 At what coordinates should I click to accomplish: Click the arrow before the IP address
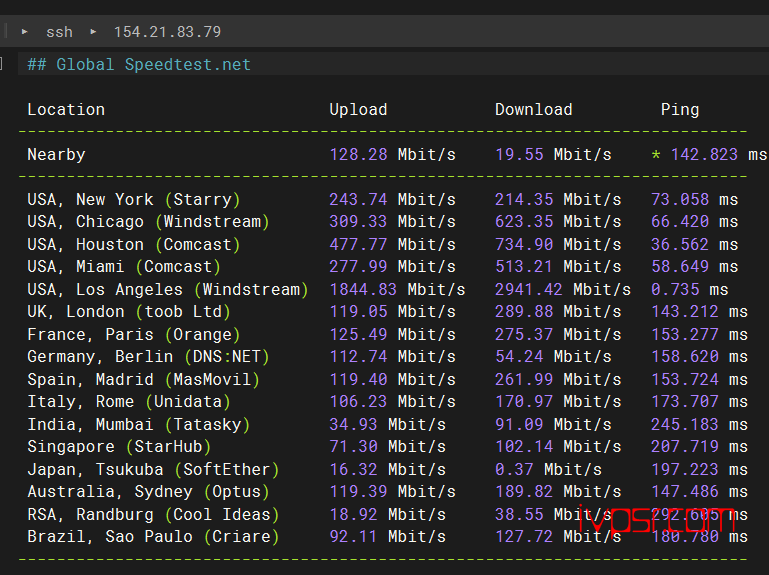click(93, 32)
